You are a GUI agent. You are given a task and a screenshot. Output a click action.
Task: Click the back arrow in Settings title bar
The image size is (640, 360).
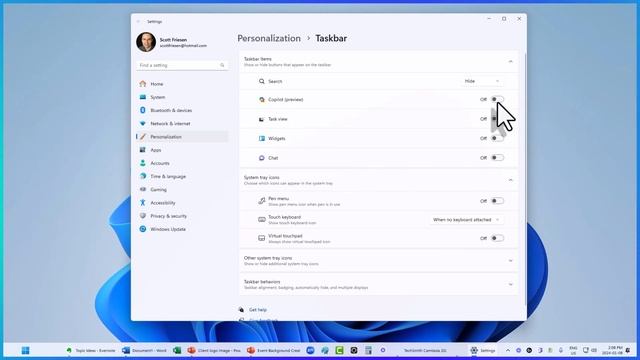138,21
